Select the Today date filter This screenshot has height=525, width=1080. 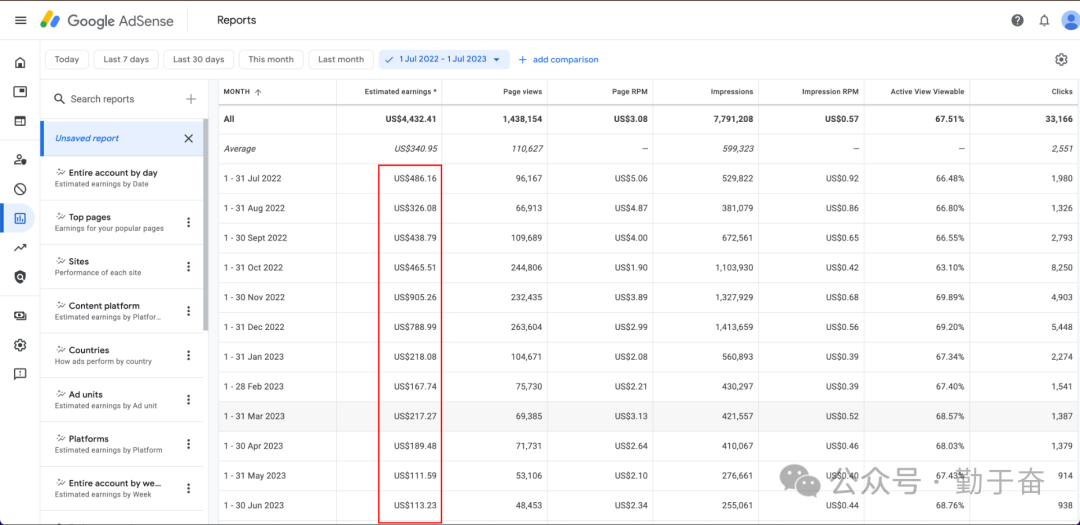coord(67,59)
